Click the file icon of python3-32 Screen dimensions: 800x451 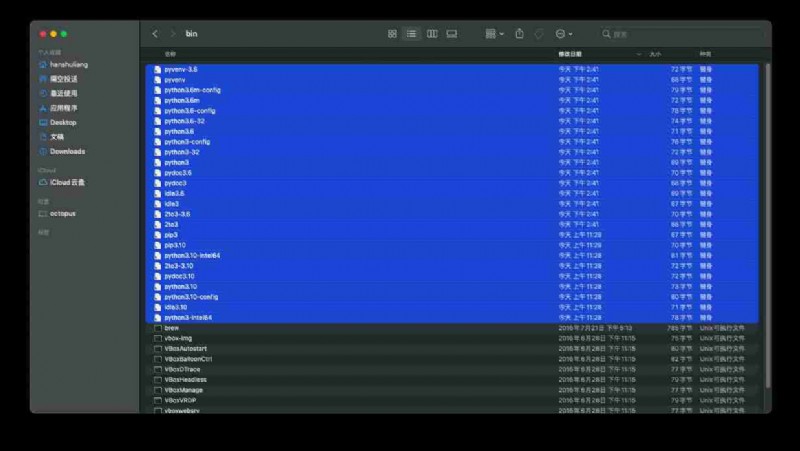click(158, 152)
